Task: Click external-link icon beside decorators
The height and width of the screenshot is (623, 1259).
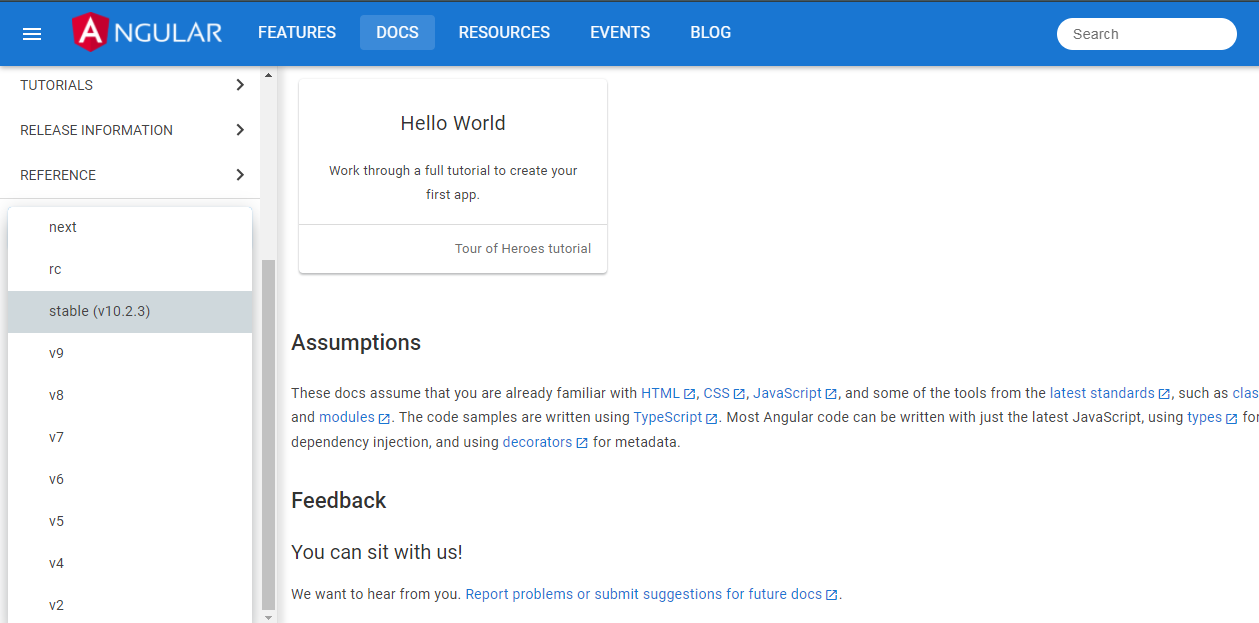Action: [x=582, y=442]
